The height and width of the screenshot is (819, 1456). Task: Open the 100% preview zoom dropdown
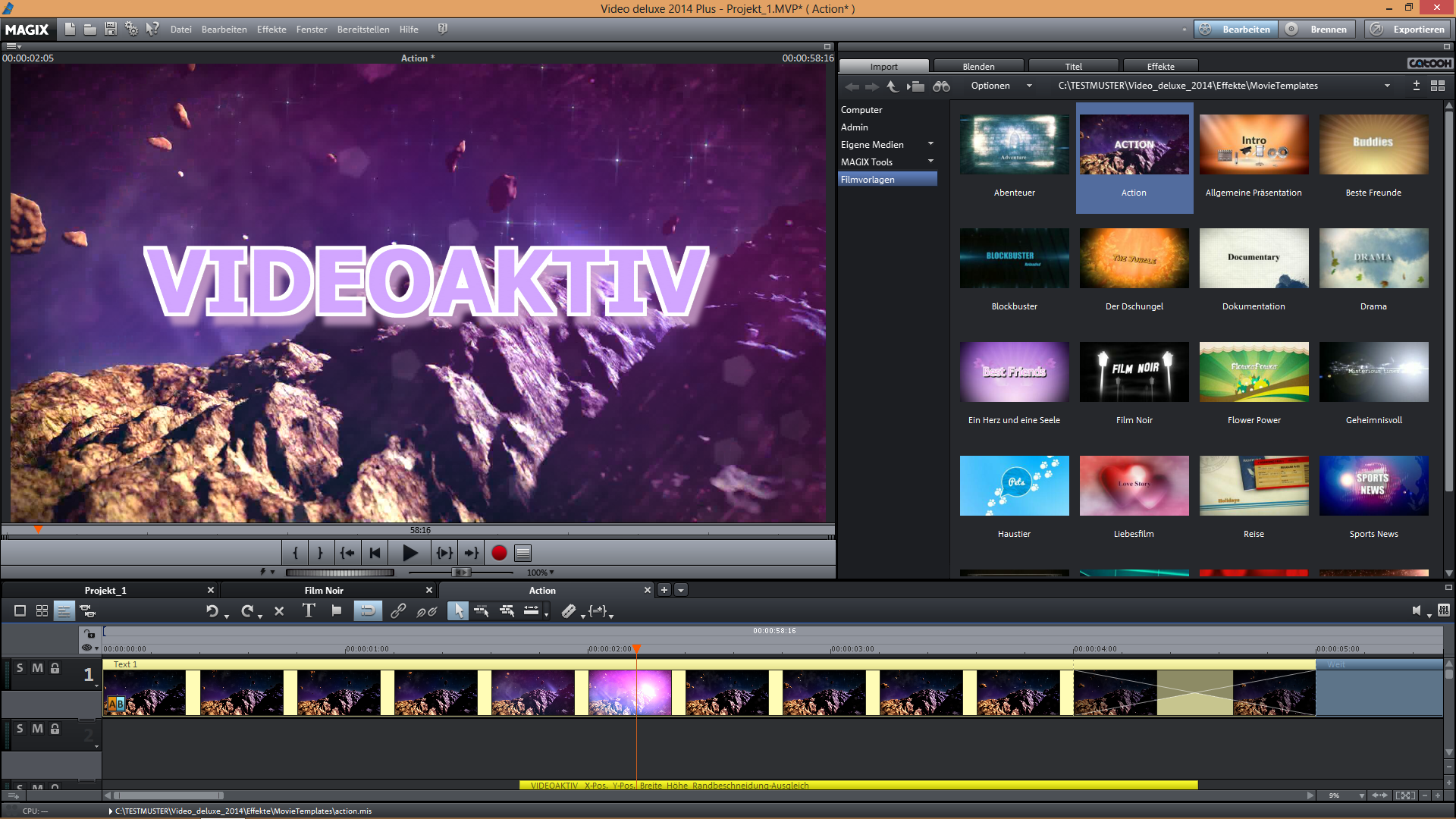pyautogui.click(x=541, y=573)
